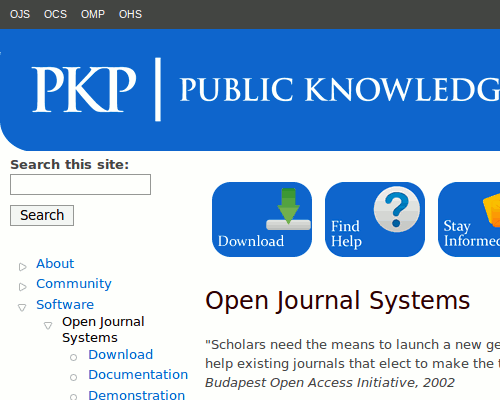This screenshot has height=400, width=500.
Task: Expand the About menu triangle
Action: click(x=23, y=267)
